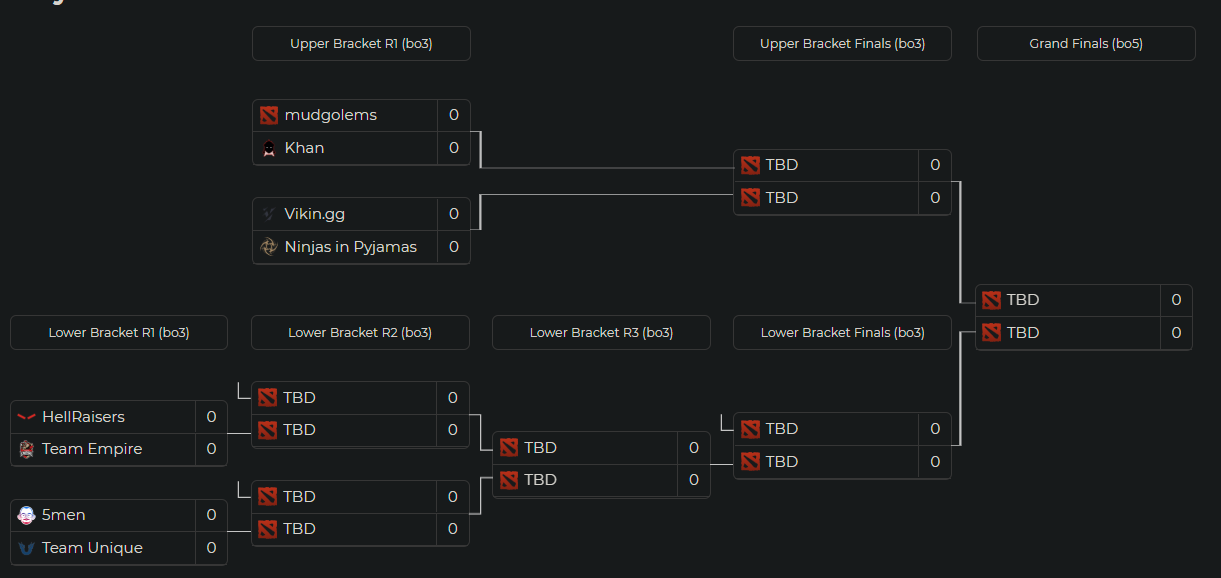Click the Ninjas in Pyjamas logo icon

coord(268,247)
